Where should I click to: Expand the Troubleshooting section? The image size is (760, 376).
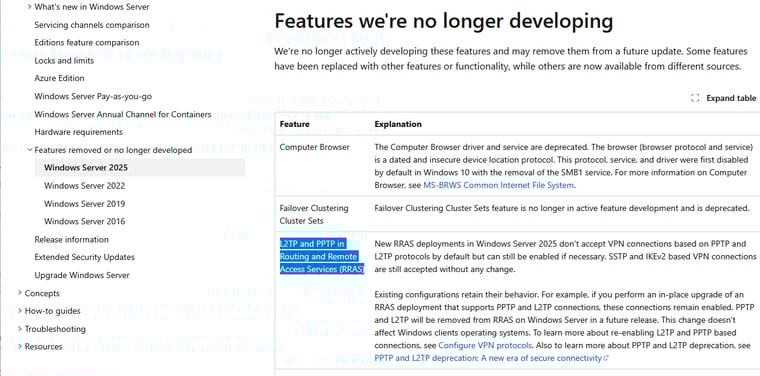20,329
